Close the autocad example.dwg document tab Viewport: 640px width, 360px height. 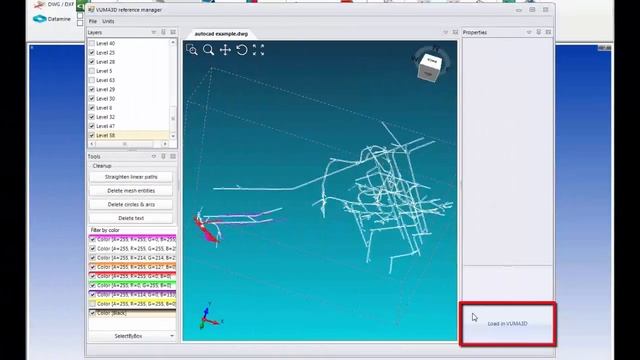click(x=456, y=32)
